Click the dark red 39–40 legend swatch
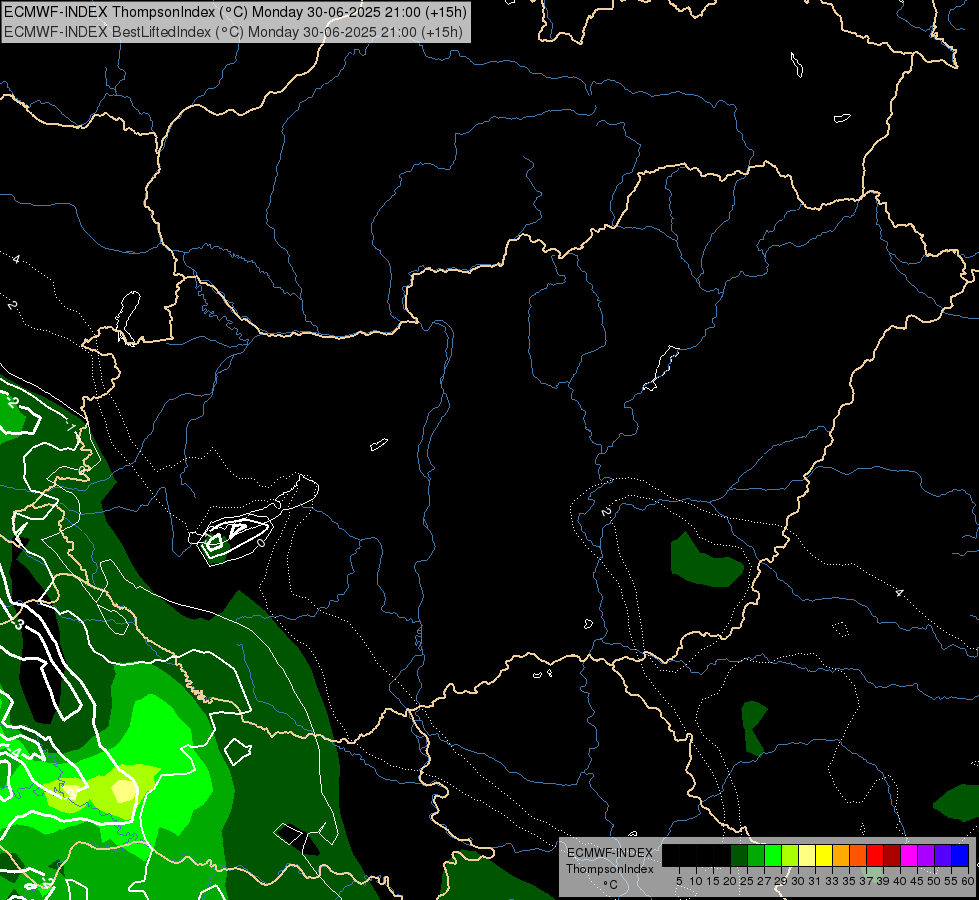 tap(892, 855)
